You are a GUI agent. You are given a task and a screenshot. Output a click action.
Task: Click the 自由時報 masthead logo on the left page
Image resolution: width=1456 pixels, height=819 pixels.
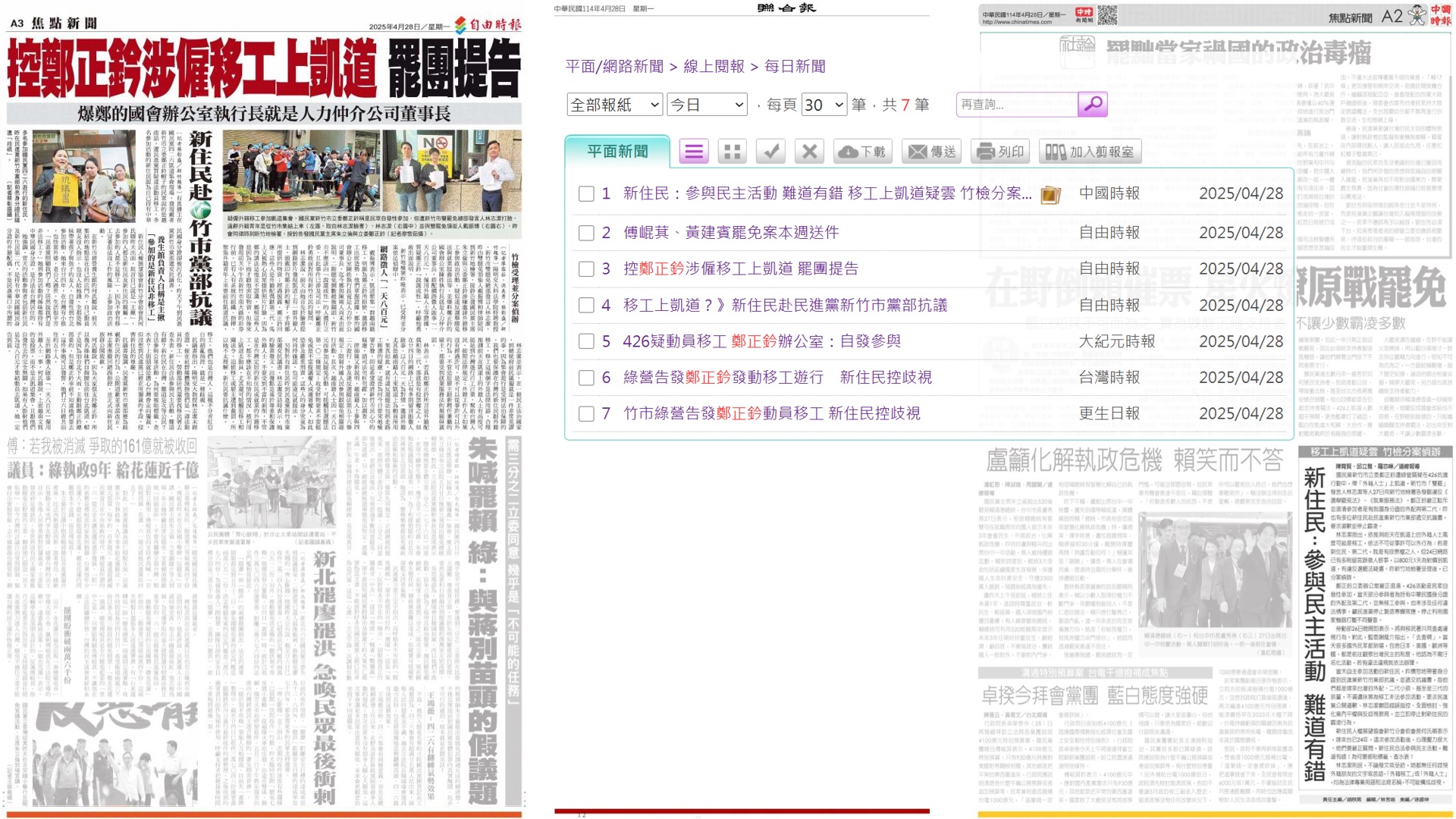point(488,24)
